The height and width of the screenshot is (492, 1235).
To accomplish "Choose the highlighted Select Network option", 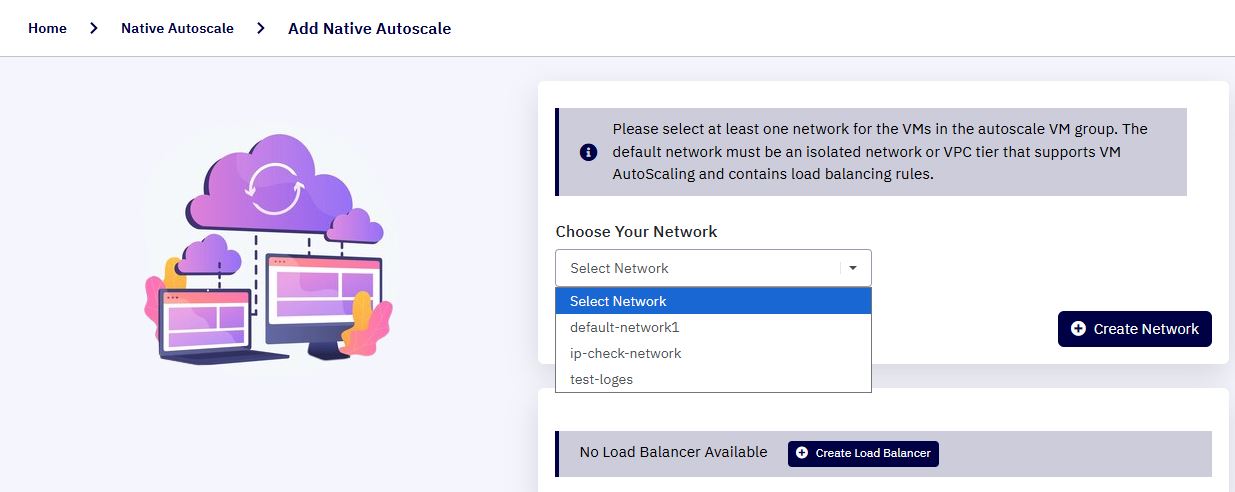I will (713, 301).
